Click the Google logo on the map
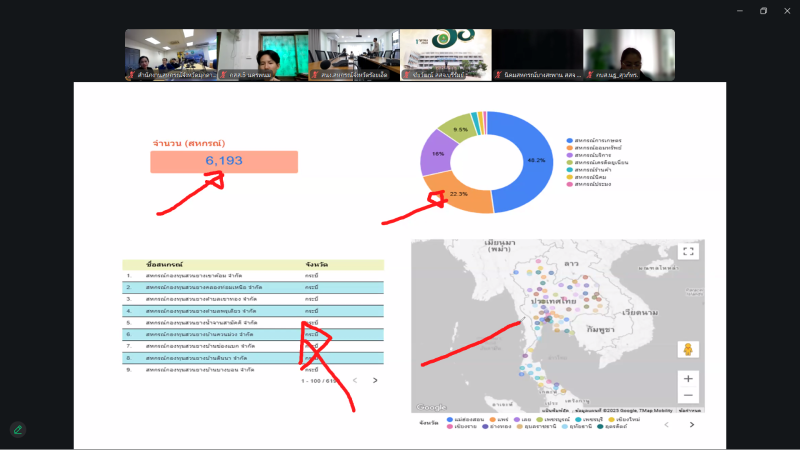 click(x=431, y=407)
